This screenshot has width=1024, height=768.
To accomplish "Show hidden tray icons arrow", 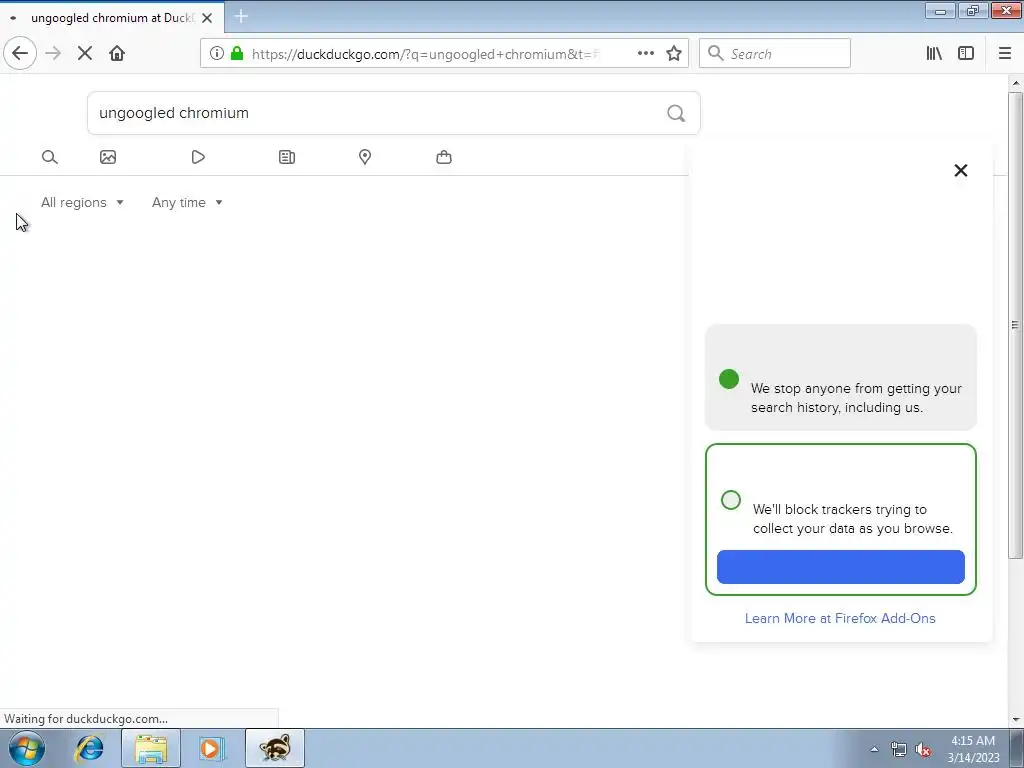I will (874, 749).
